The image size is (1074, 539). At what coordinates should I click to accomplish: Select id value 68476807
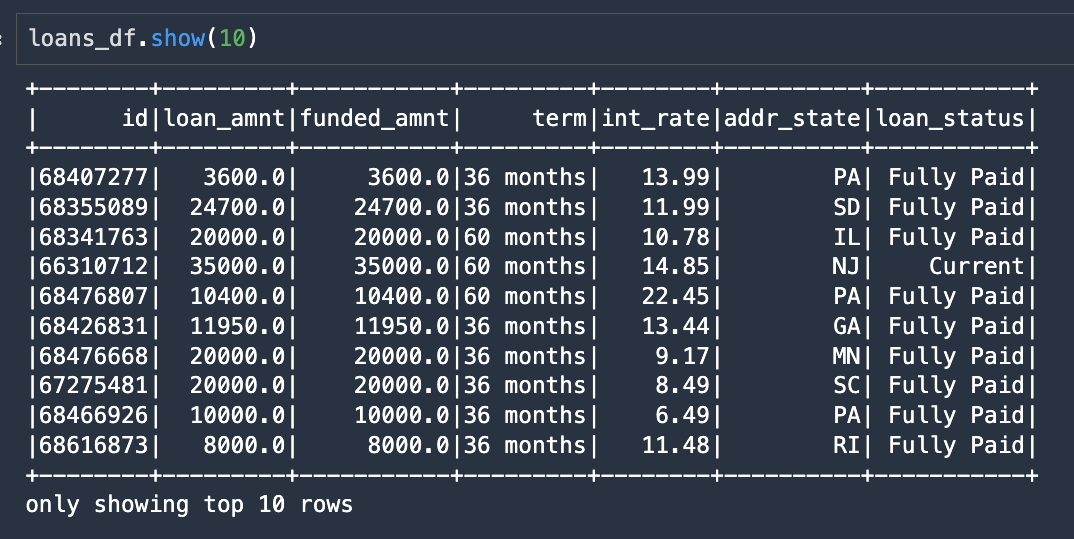(93, 296)
